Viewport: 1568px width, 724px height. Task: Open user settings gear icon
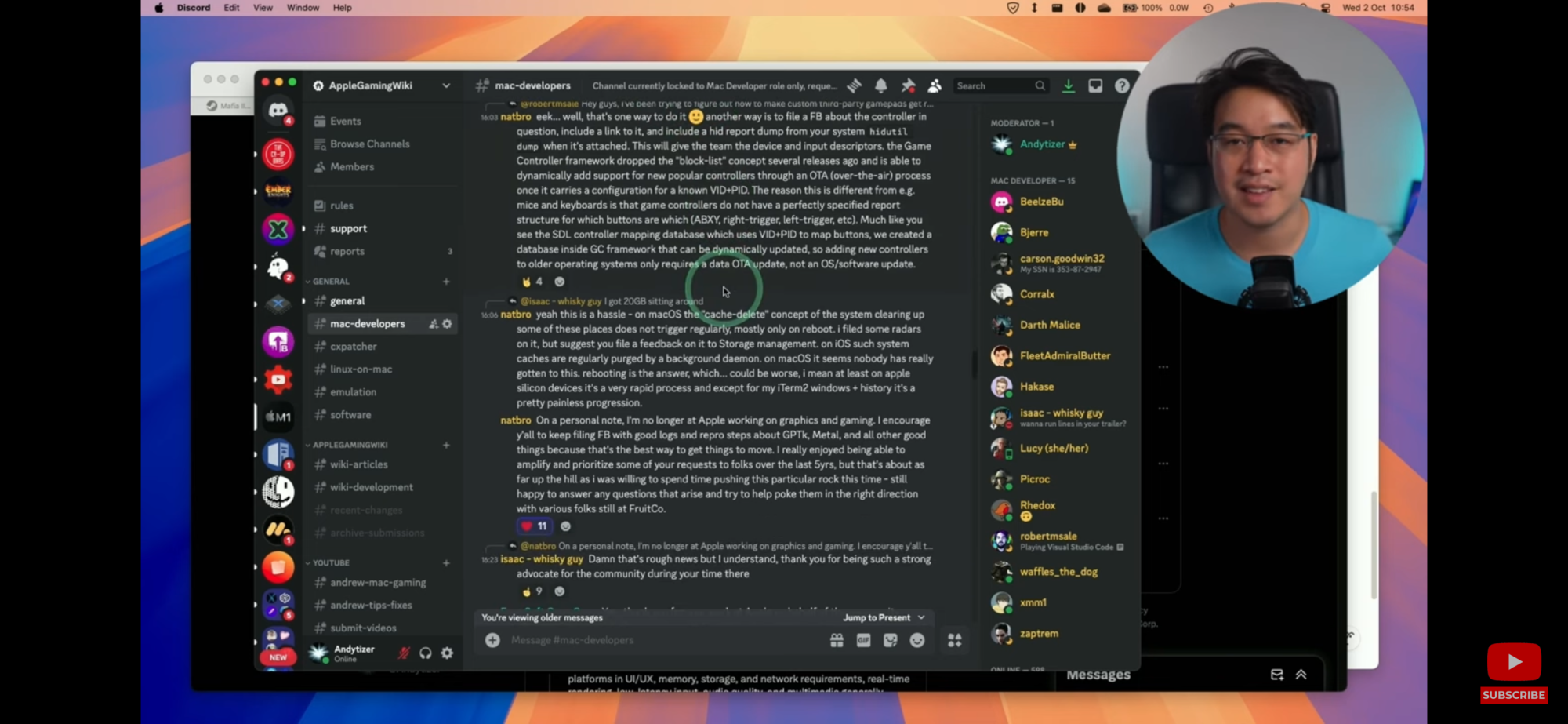coord(447,653)
